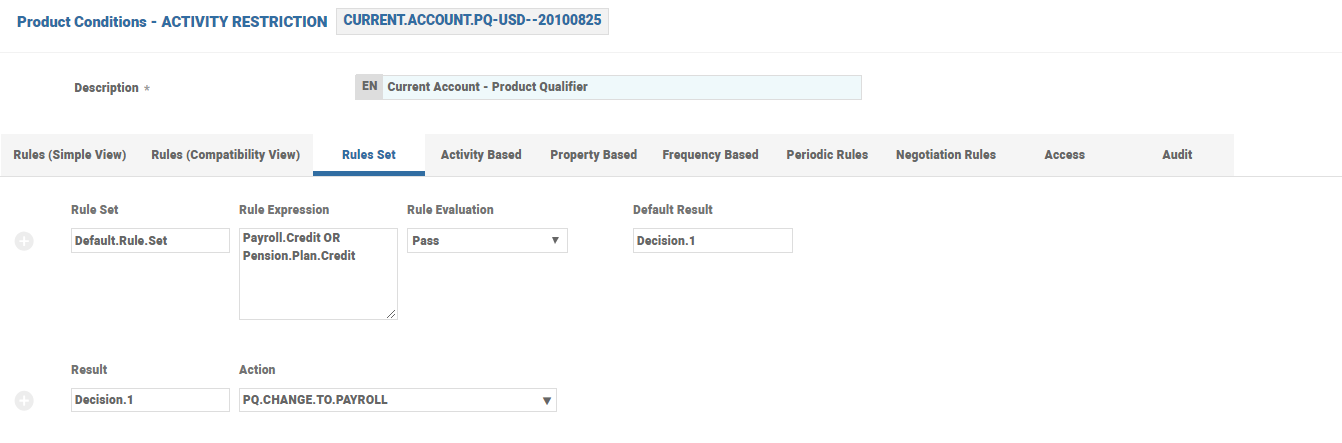Click the Rule Set input field
Screen dimensions: 1342x443
pos(151,241)
